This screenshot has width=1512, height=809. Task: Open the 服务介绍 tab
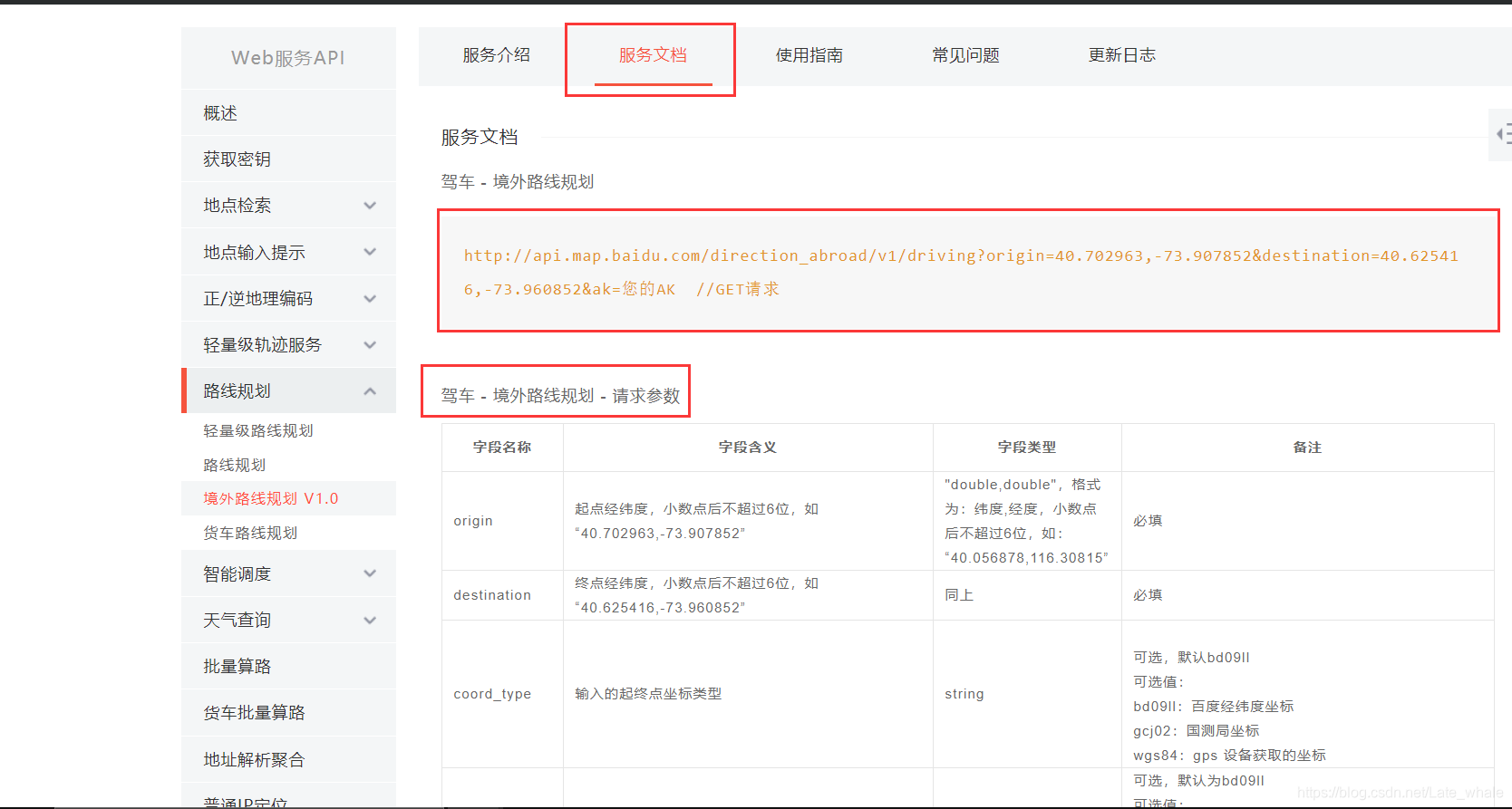pos(496,55)
